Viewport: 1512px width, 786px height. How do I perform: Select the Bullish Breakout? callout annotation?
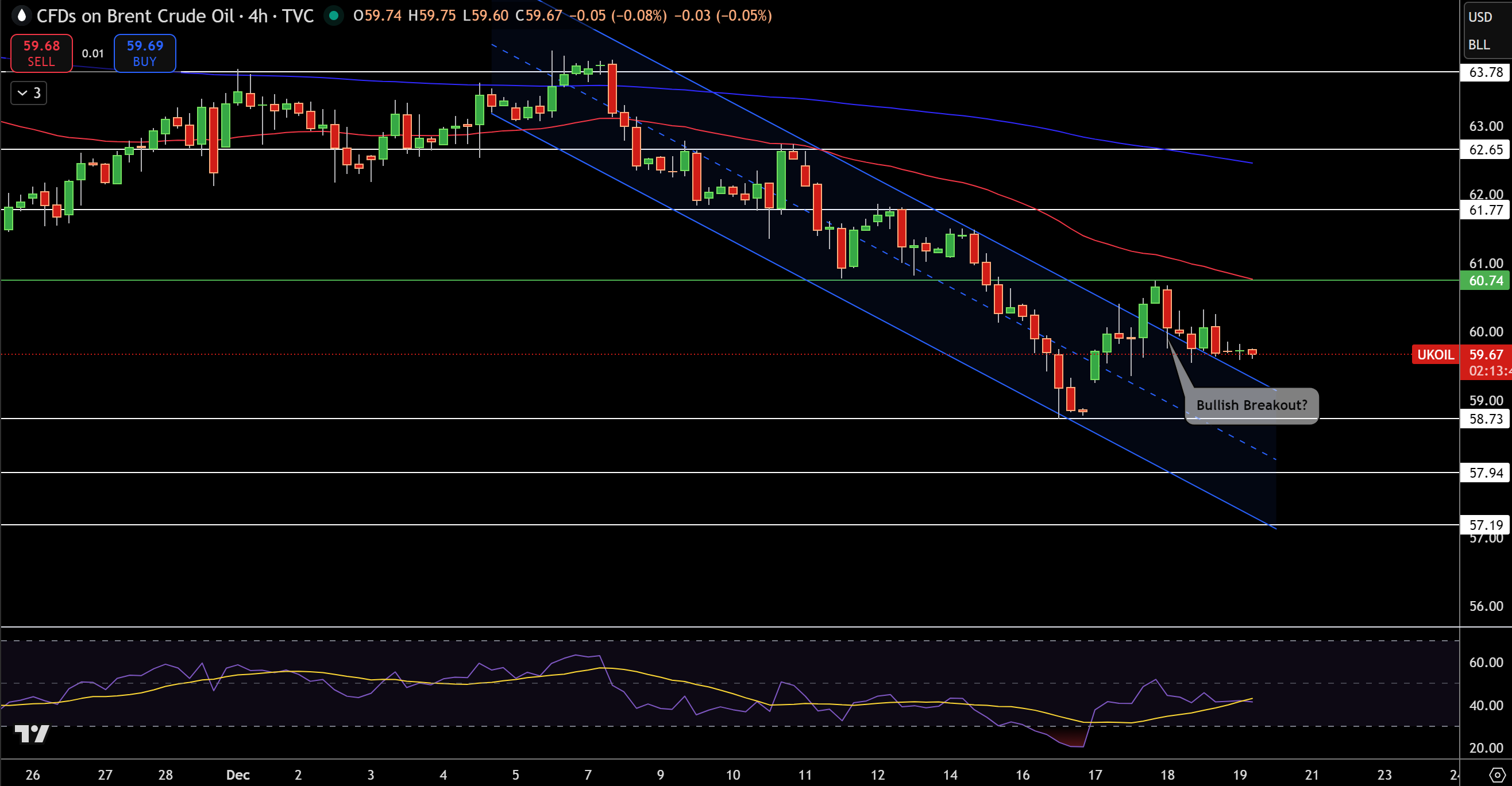1251,405
